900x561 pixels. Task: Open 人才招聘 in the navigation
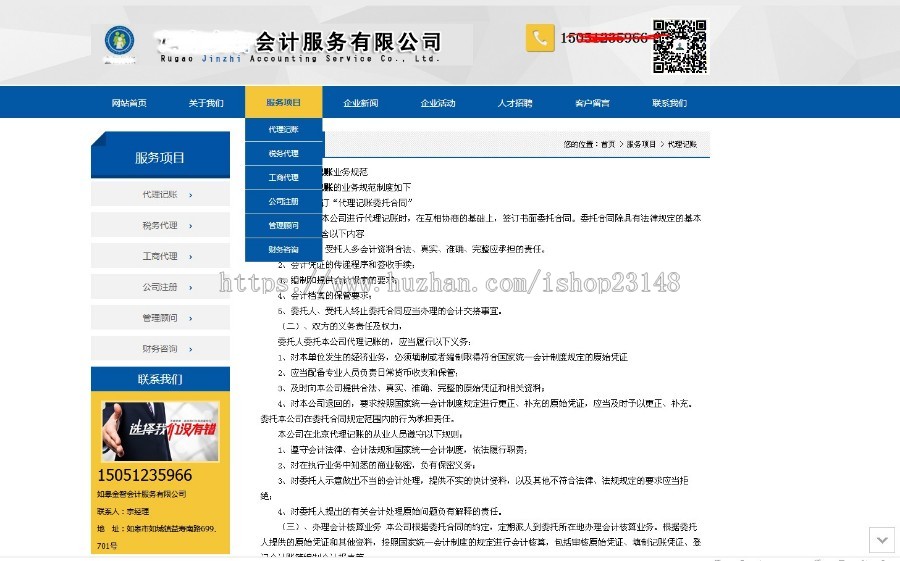coord(515,103)
